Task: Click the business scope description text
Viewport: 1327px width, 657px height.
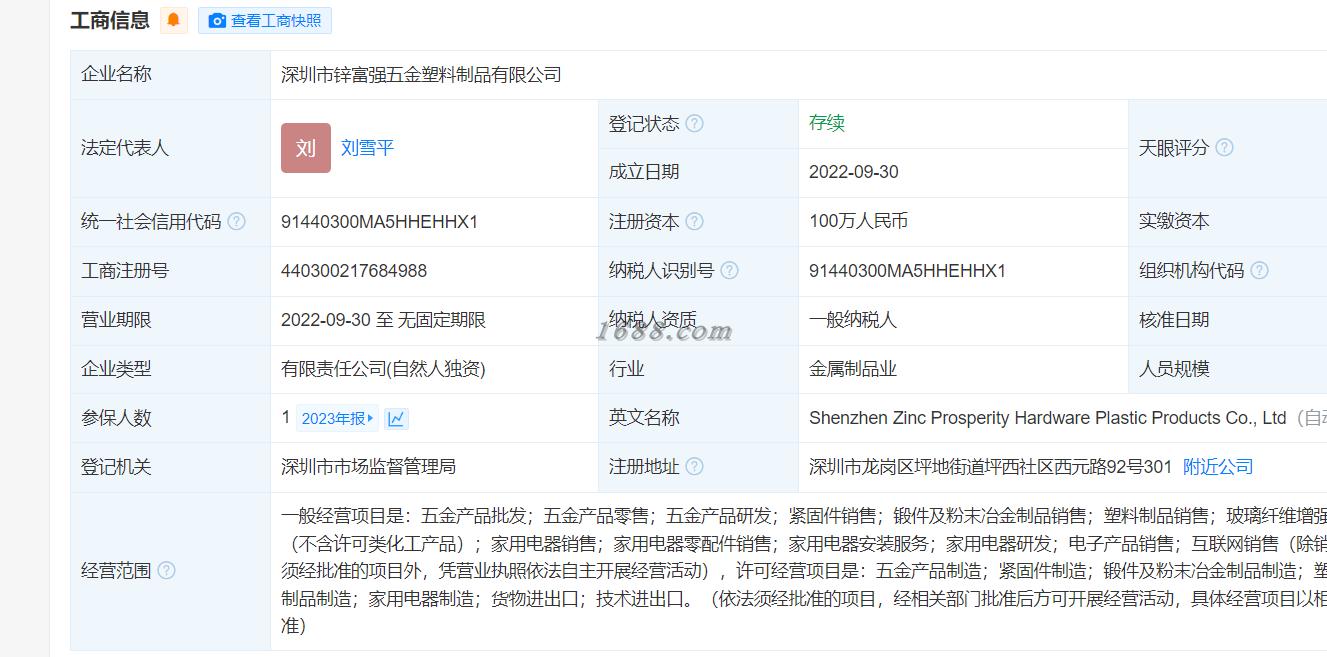Action: (804, 571)
